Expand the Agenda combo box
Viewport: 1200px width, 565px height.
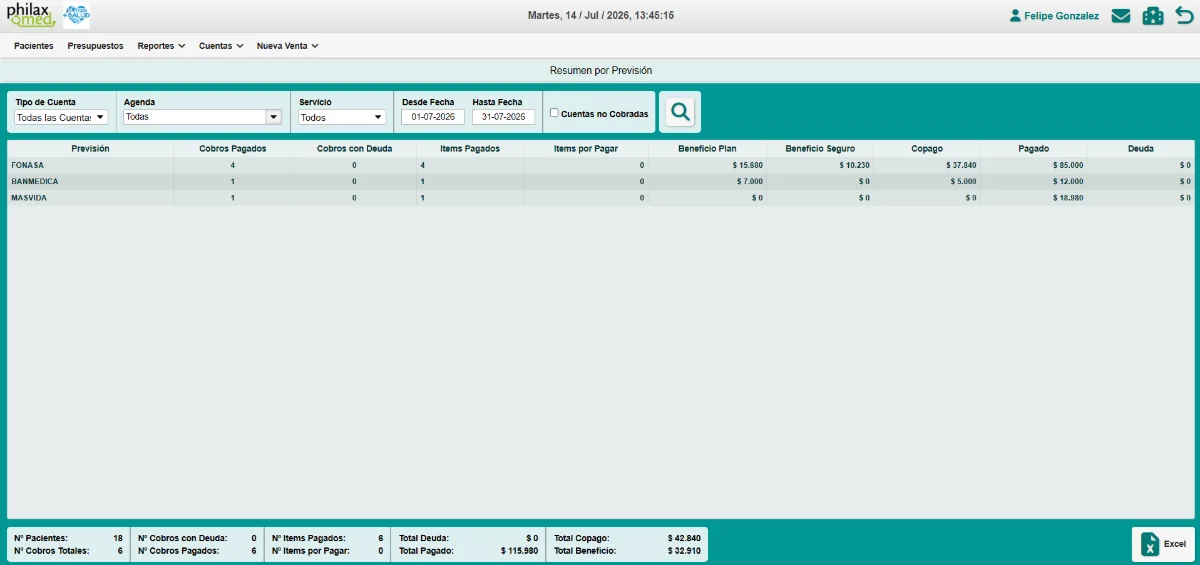tap(202, 116)
